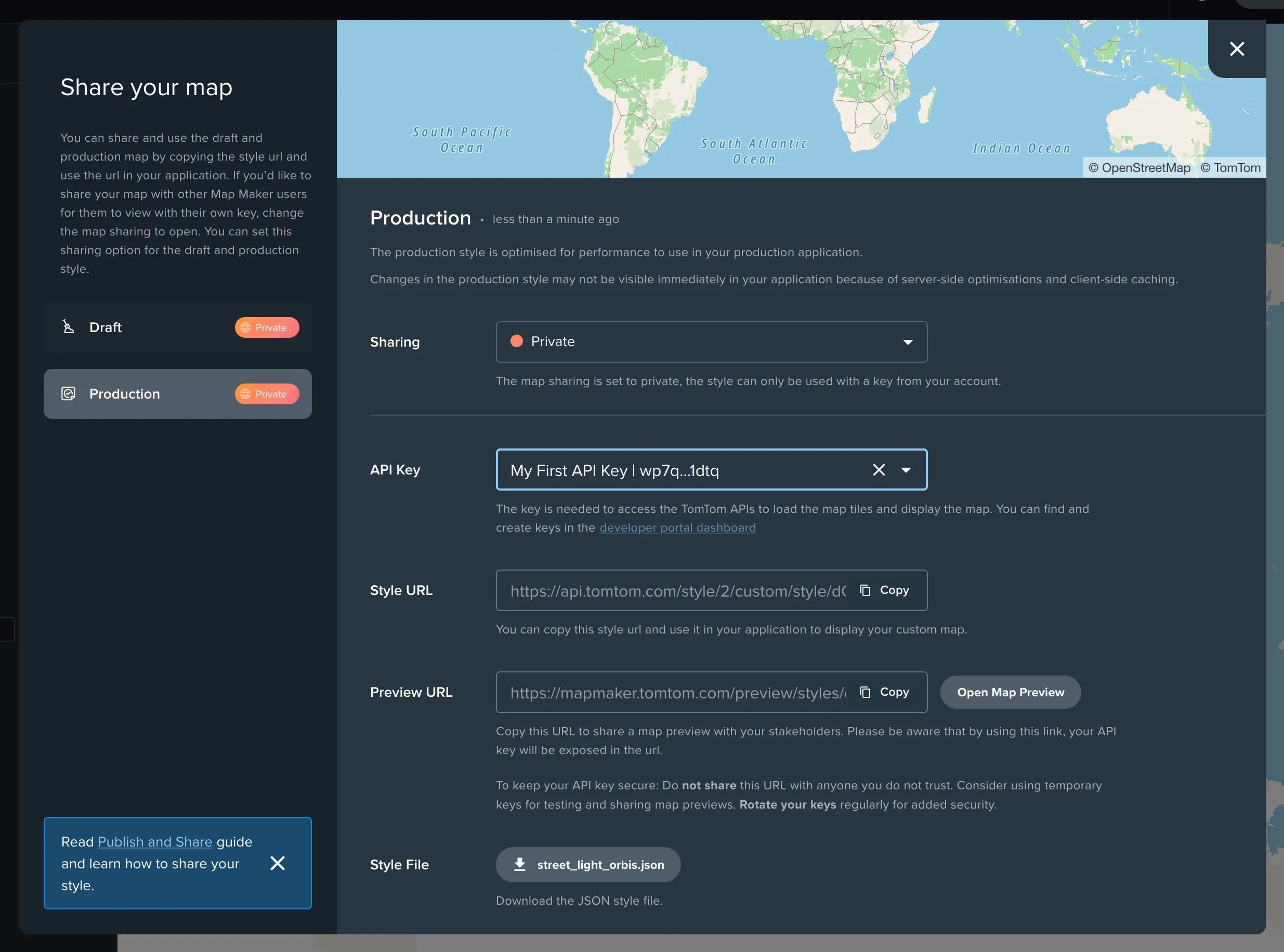Click the TomTom attribution link
This screenshot has width=1284, height=952.
[1230, 168]
